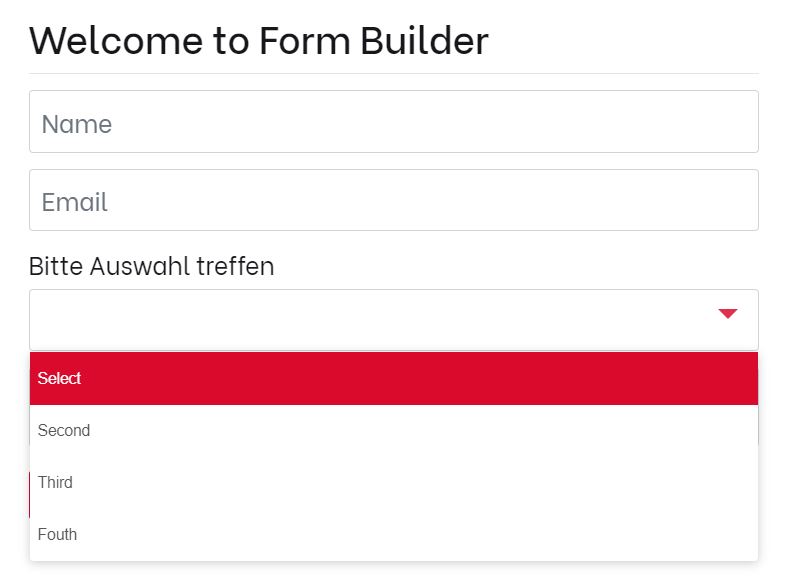The width and height of the screenshot is (799, 585).
Task: Pick Second from the dropdown list
Action: (393, 430)
